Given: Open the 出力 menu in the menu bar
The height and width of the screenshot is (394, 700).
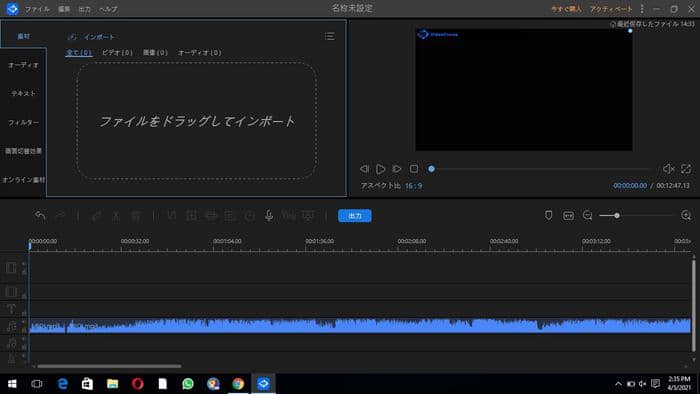Looking at the screenshot, I should click(84, 9).
